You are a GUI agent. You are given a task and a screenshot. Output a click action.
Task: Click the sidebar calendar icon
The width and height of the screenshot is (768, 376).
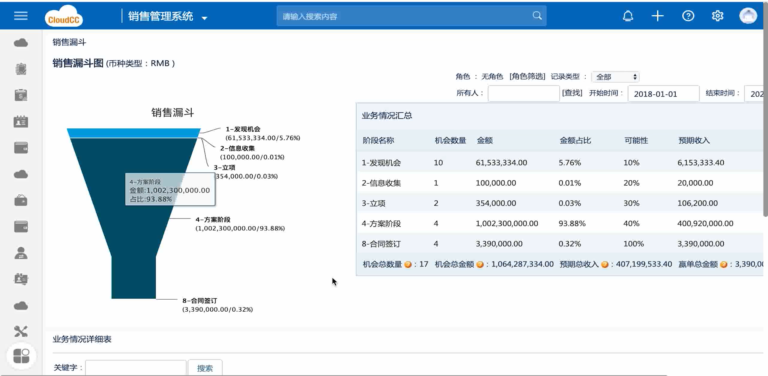pyautogui.click(x=21, y=95)
